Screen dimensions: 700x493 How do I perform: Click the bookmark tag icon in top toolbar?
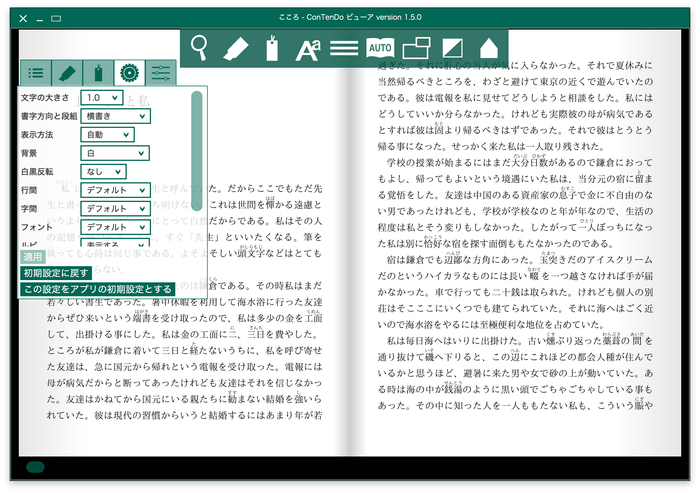tap(270, 47)
